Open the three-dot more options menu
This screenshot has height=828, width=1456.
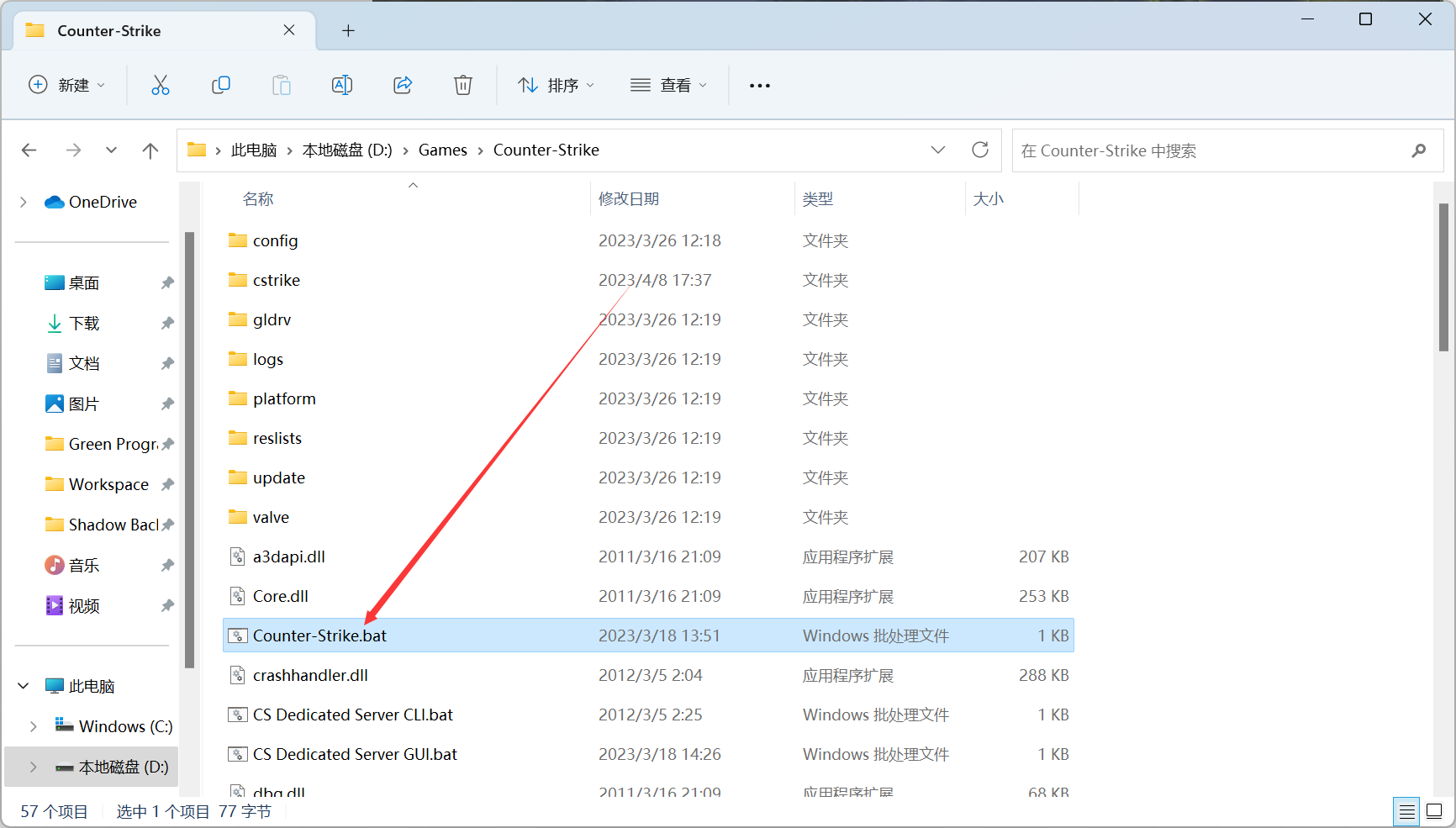[x=760, y=85]
